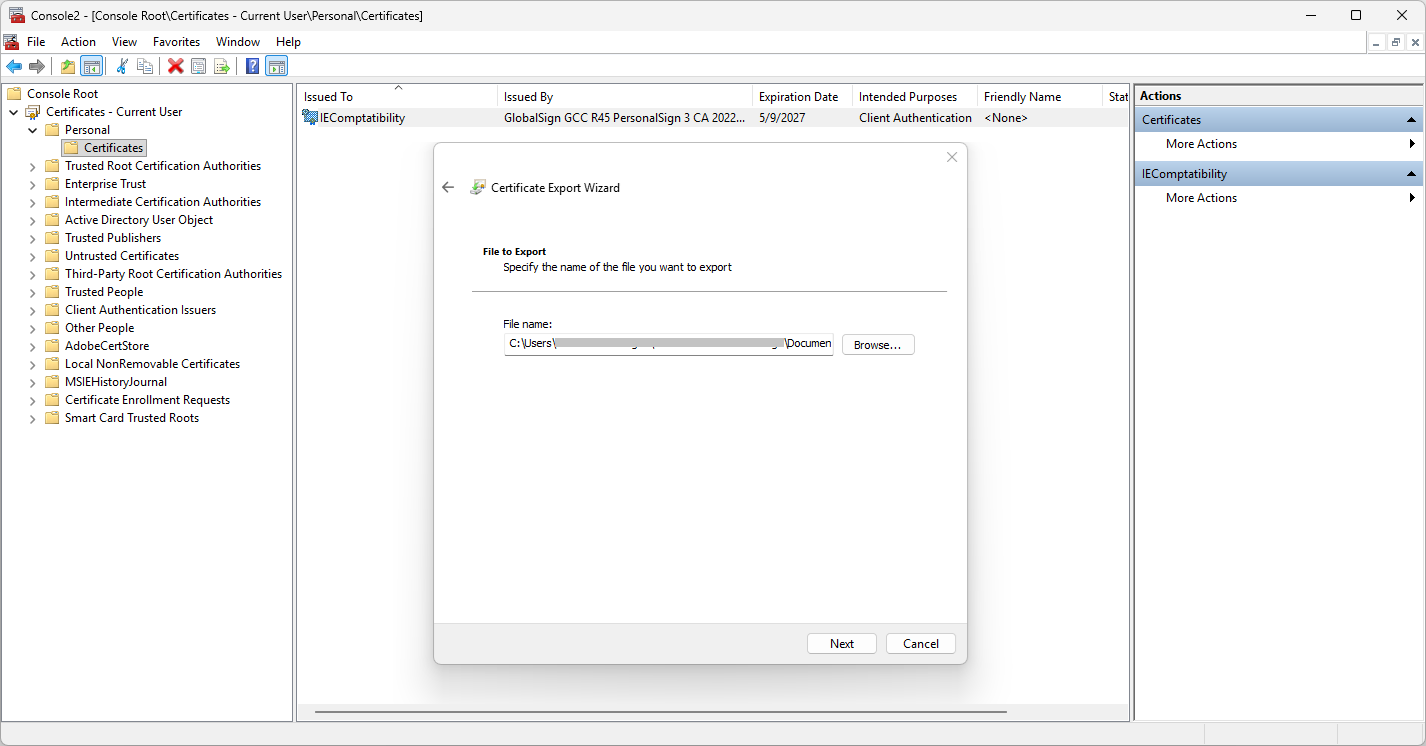Open the Help menu
This screenshot has width=1426, height=746.
288,42
